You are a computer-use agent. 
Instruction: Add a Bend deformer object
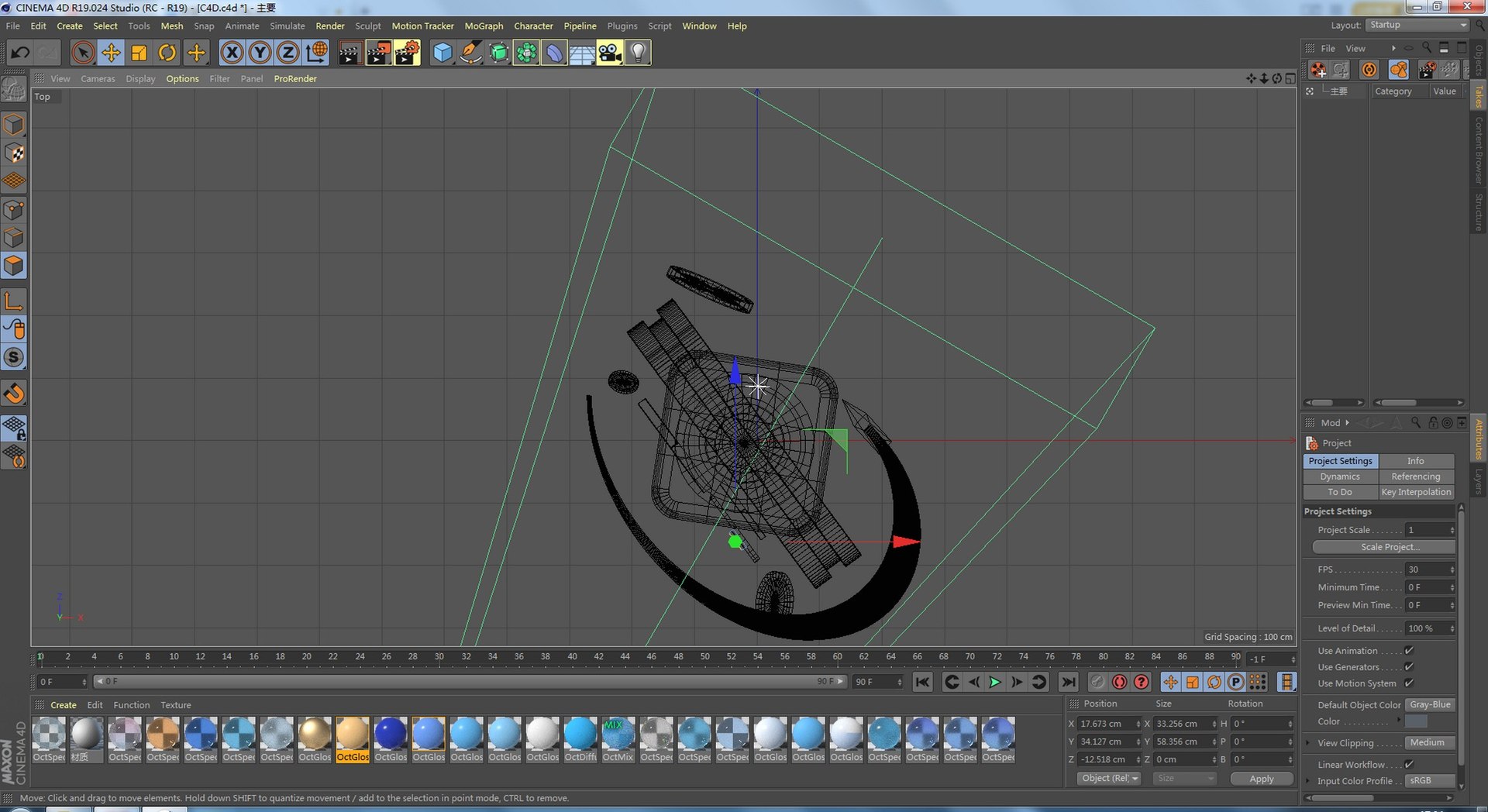[554, 53]
